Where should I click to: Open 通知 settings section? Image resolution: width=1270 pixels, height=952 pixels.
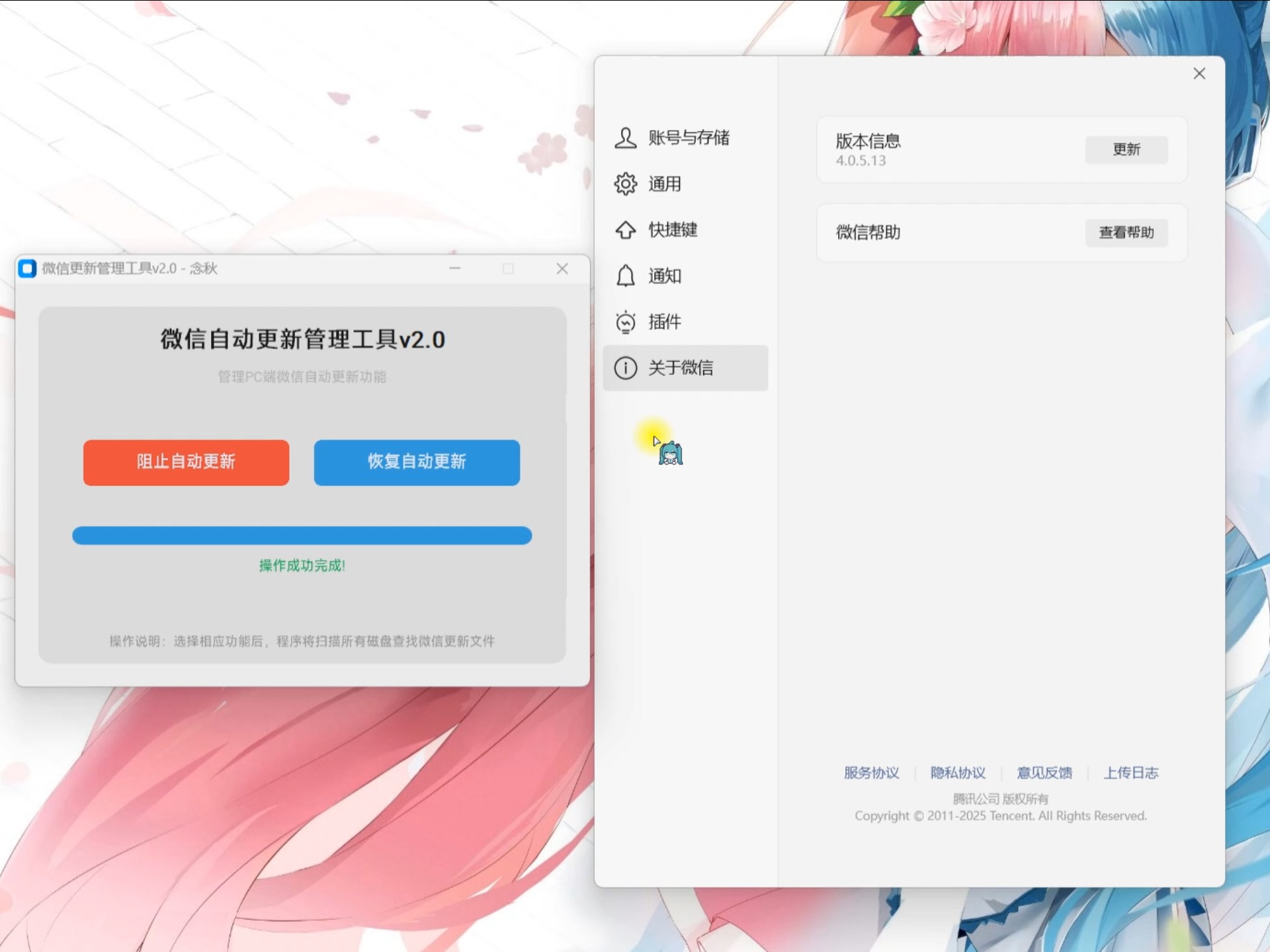coord(685,276)
